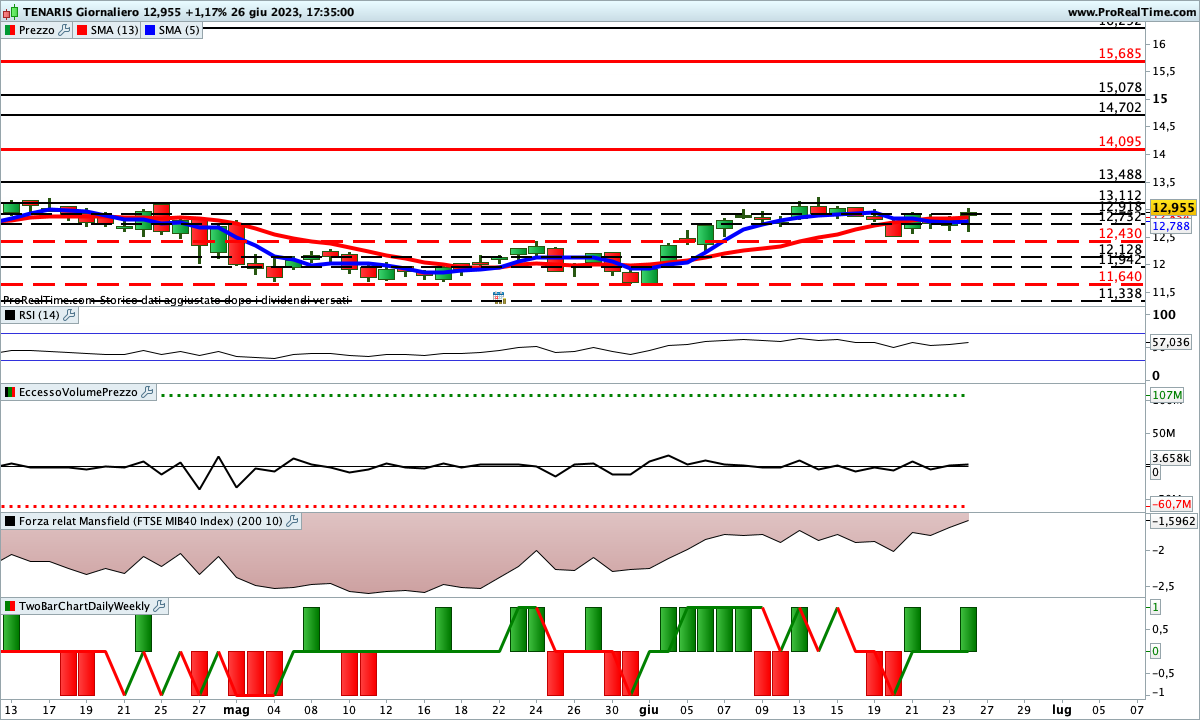Image resolution: width=1200 pixels, height=720 pixels.
Task: Click the 13,112 level label
Action: tap(1120, 195)
